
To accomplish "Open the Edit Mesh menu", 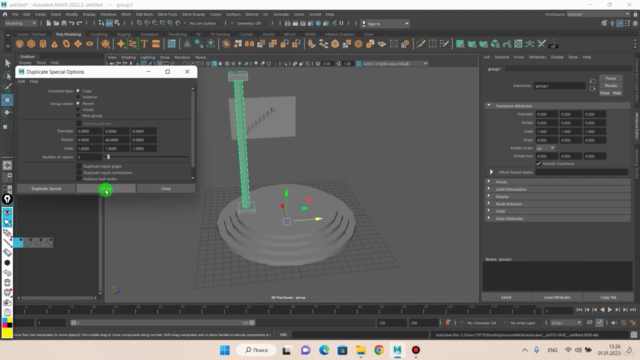I will tap(144, 14).
